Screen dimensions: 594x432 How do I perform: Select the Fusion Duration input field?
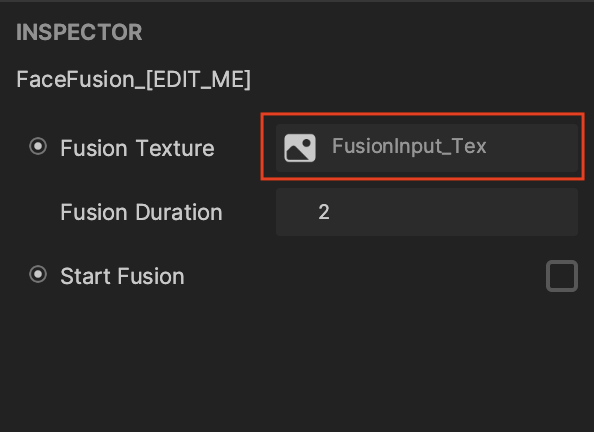click(427, 212)
